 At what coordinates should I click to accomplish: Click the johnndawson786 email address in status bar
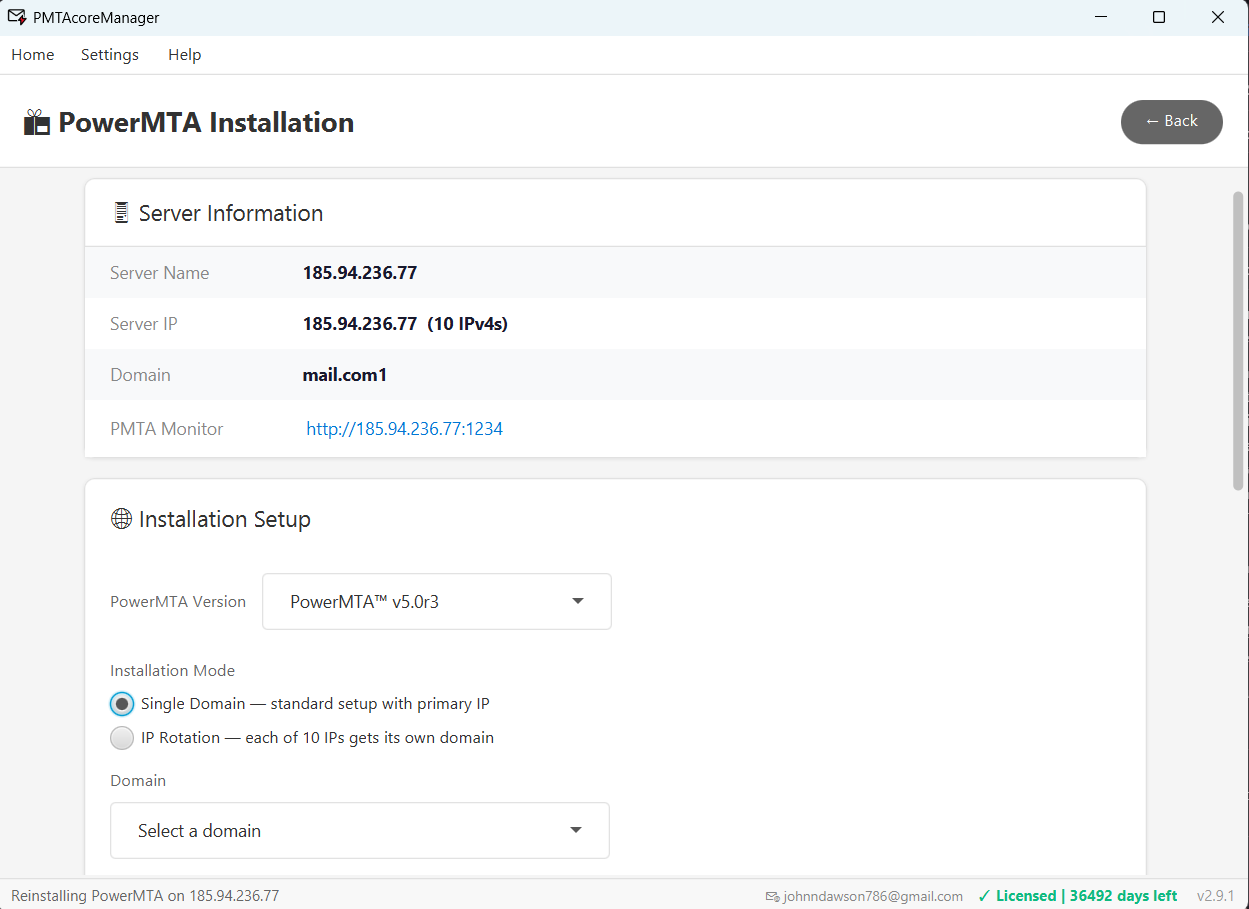tap(871, 895)
